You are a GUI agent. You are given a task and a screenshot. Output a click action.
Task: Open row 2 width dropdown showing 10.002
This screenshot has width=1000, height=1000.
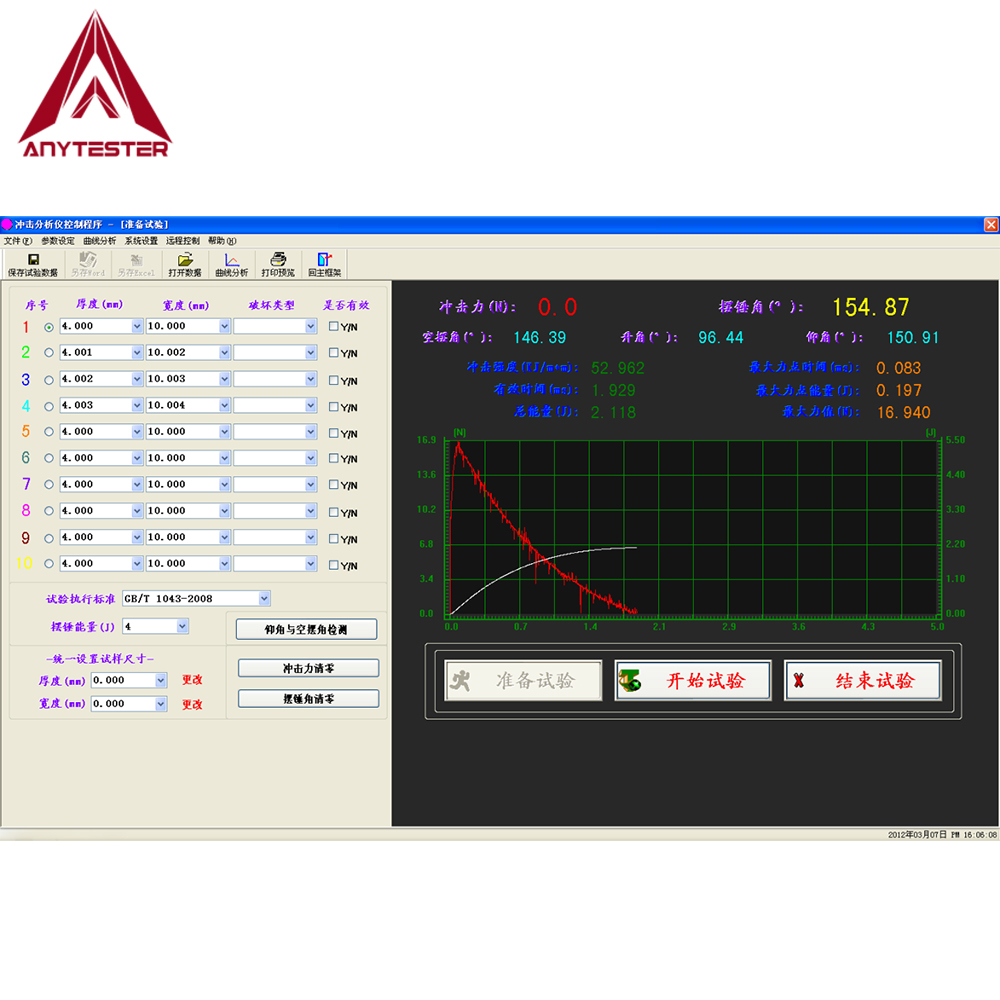coord(224,353)
